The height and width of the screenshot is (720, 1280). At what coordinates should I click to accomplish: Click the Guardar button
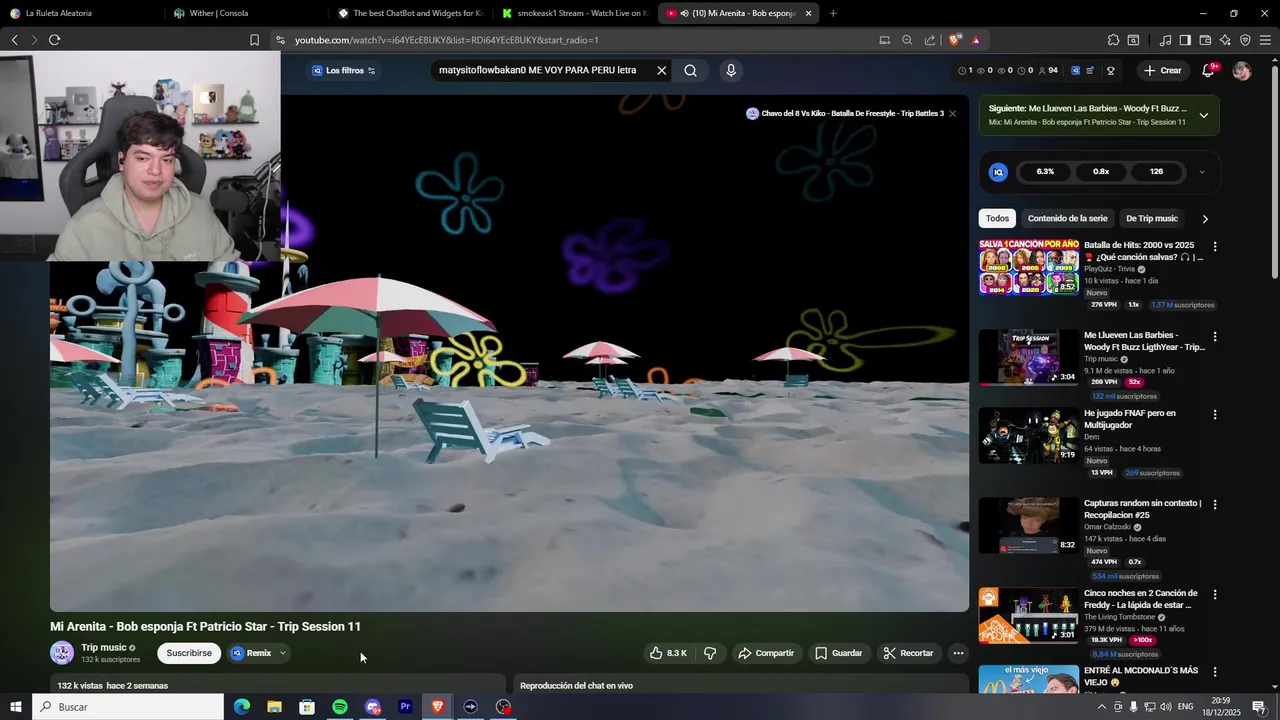[838, 653]
